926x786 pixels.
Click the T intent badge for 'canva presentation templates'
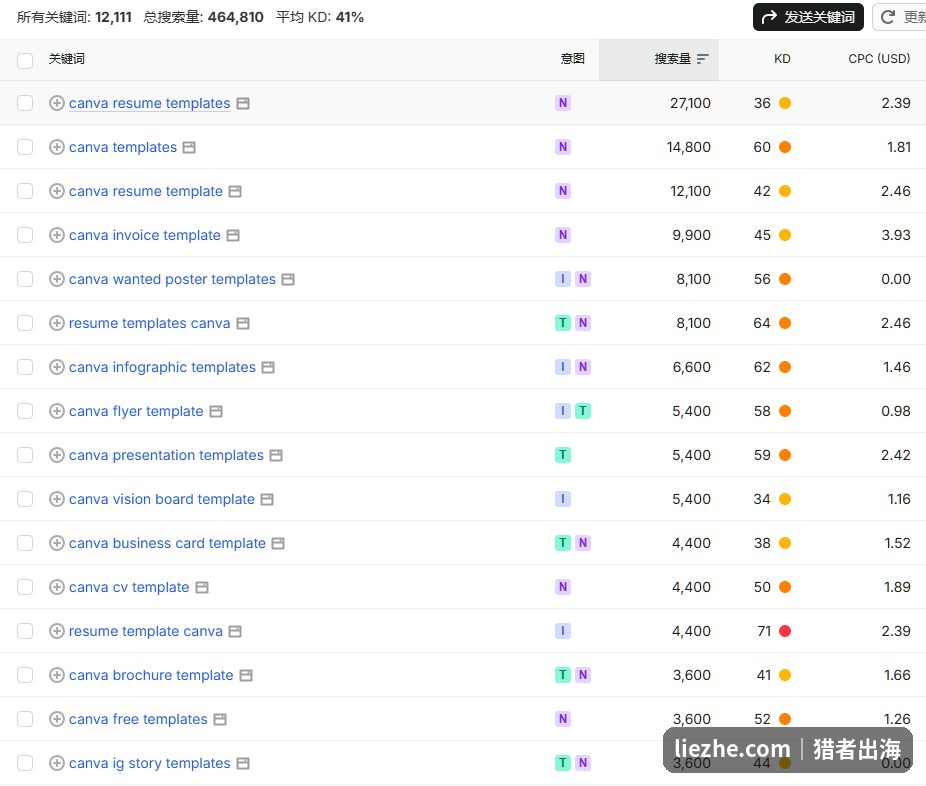pyautogui.click(x=563, y=455)
